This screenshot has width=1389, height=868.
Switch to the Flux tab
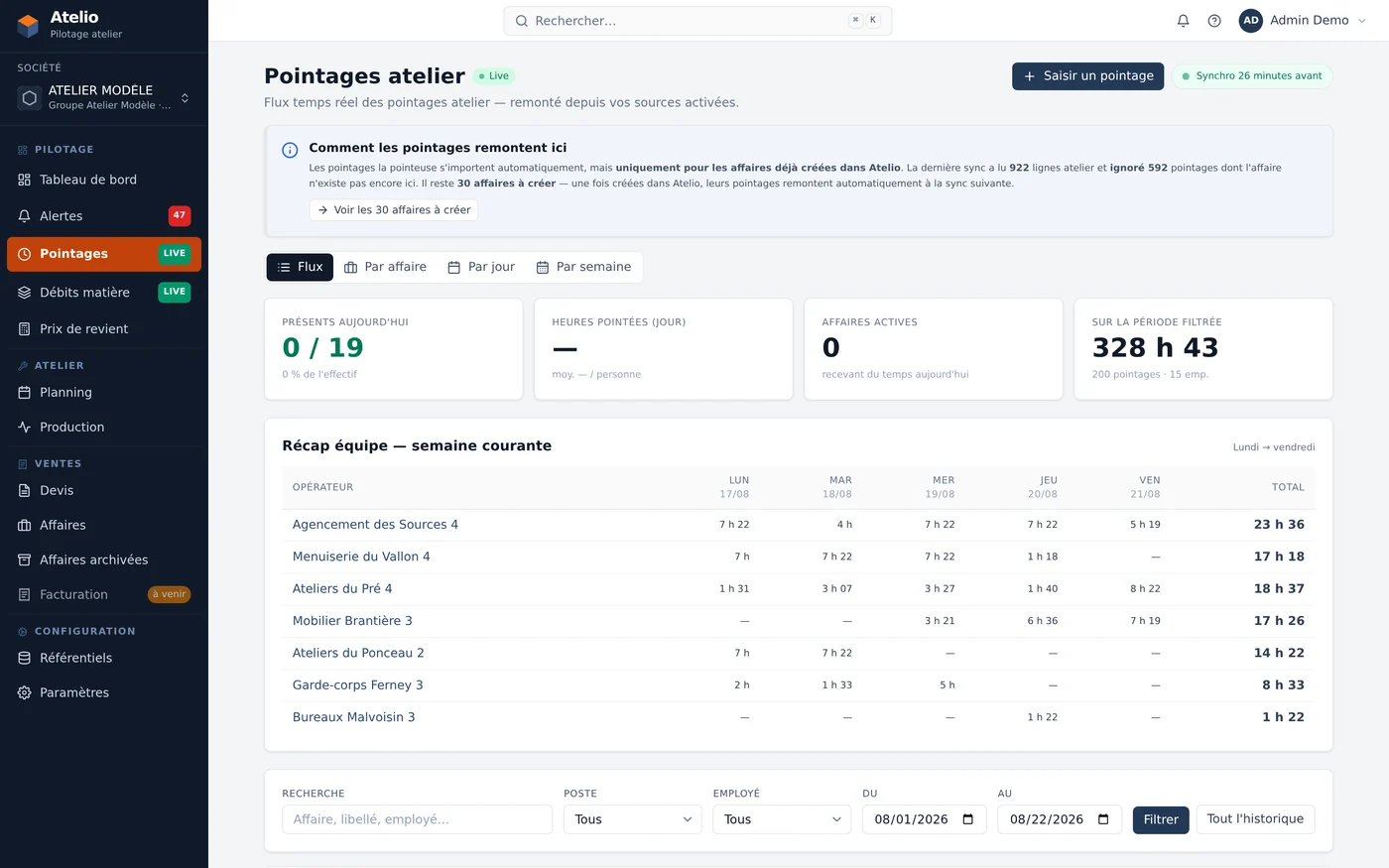(300, 268)
